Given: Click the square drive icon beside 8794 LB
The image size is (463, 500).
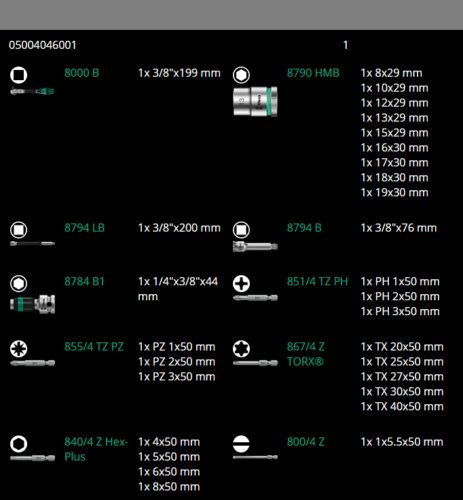Looking at the screenshot, I should coord(19,230).
